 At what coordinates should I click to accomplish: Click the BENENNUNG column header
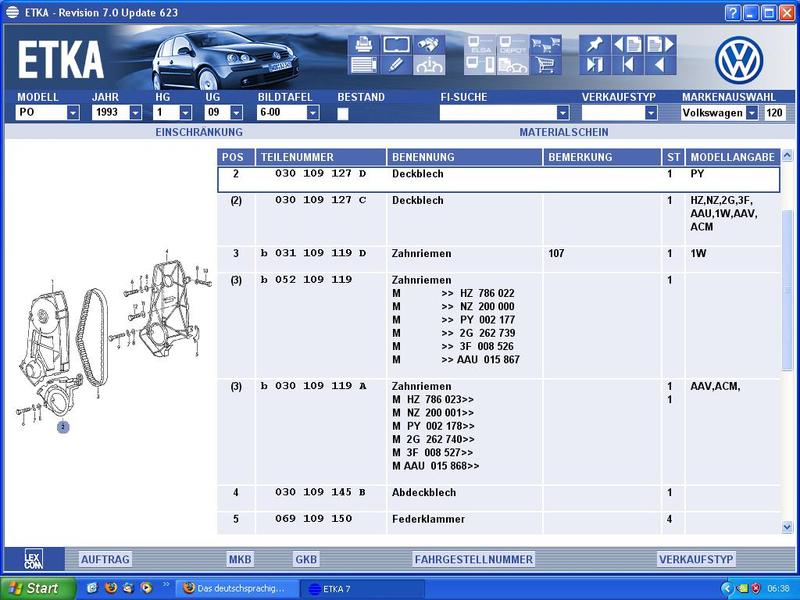pos(464,157)
